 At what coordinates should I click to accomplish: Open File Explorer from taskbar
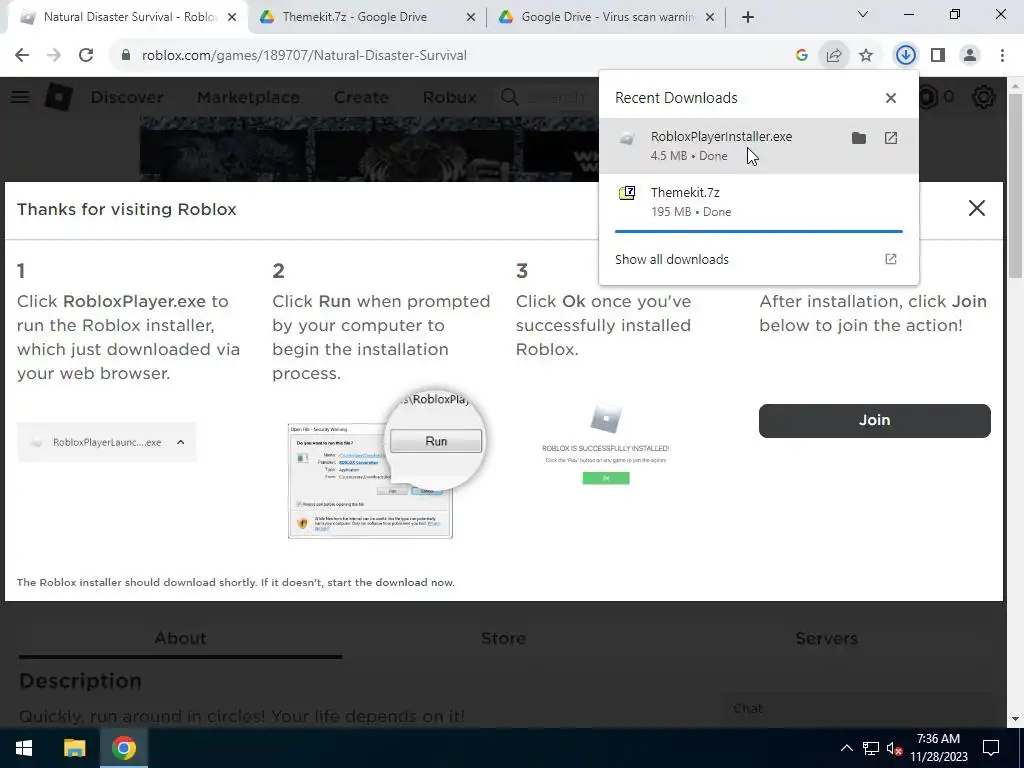coord(74,748)
